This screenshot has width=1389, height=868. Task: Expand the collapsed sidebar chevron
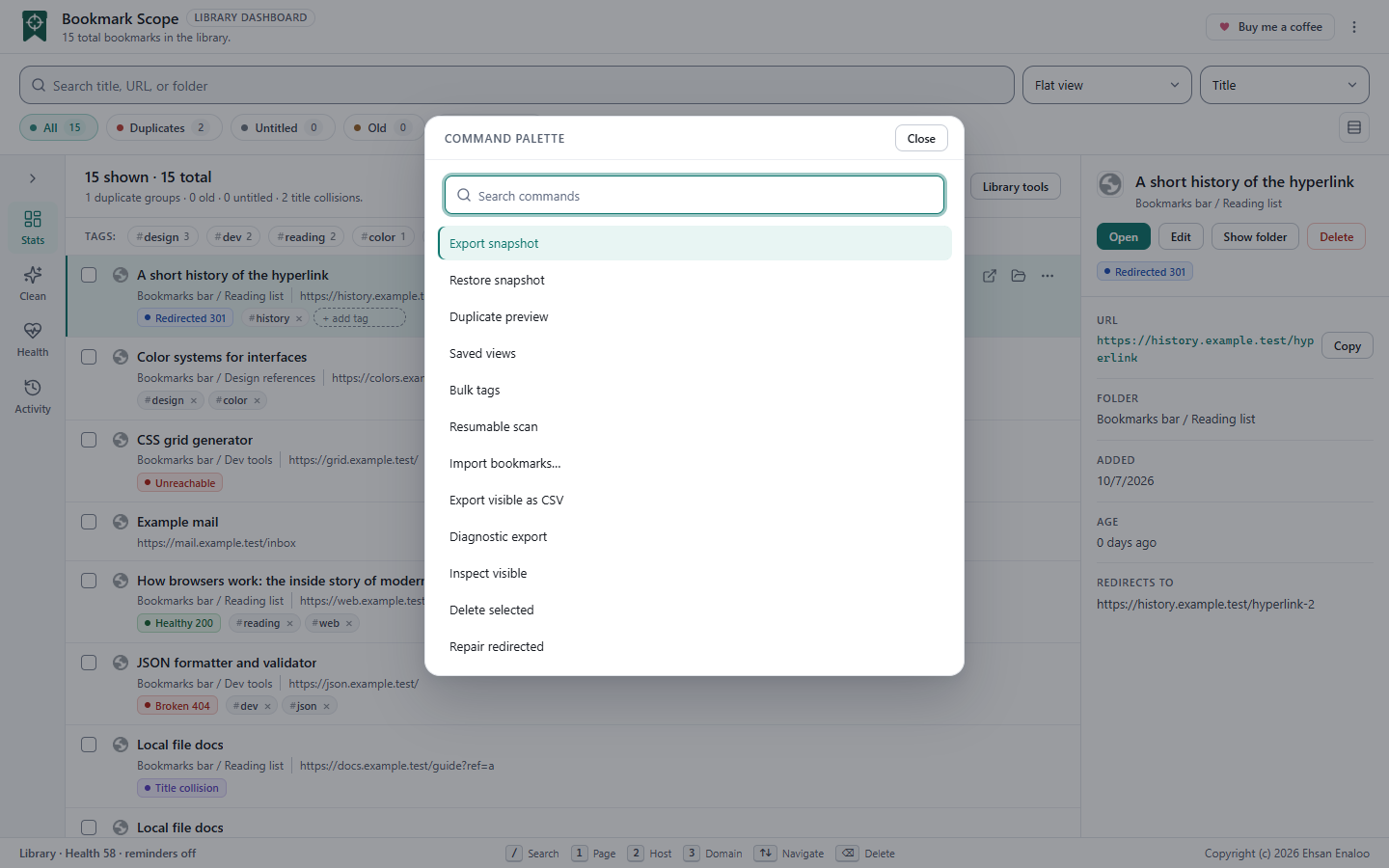coord(33,178)
